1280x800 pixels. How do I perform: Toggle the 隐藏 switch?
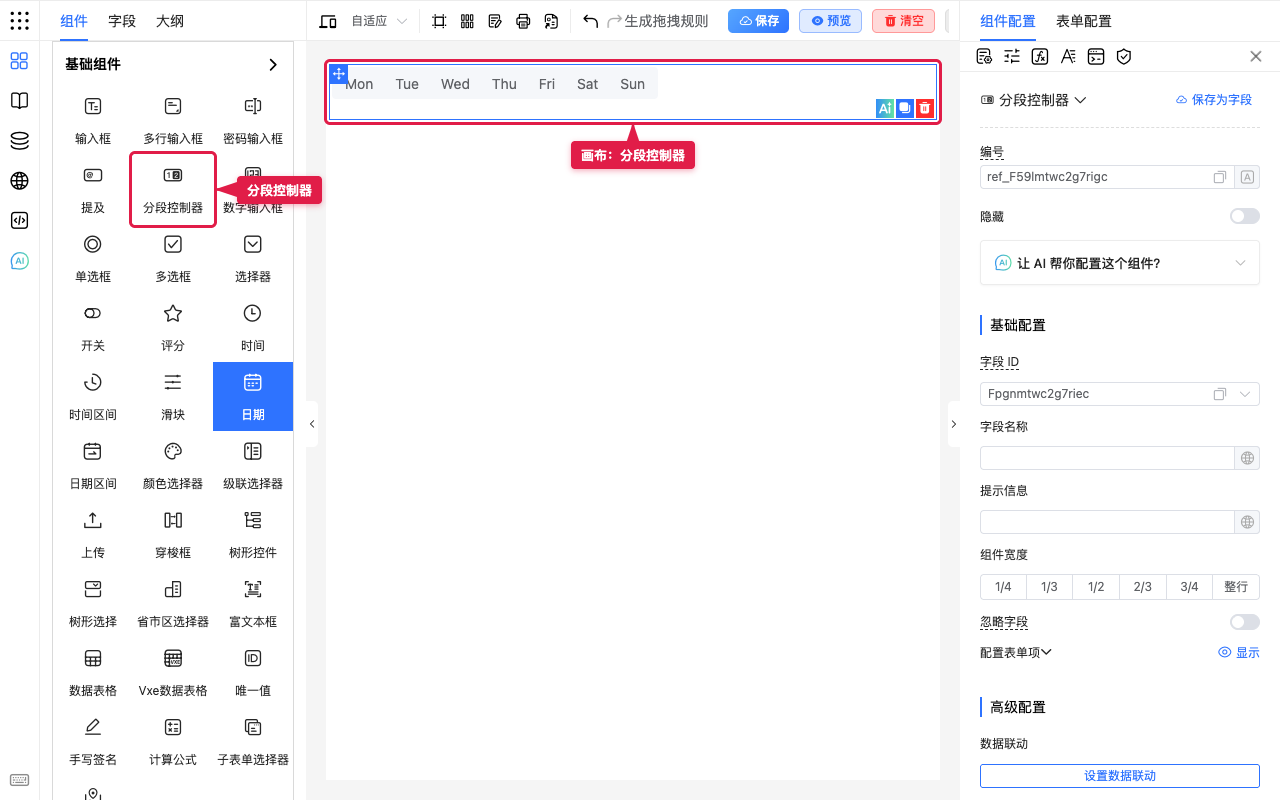pyautogui.click(x=1245, y=216)
